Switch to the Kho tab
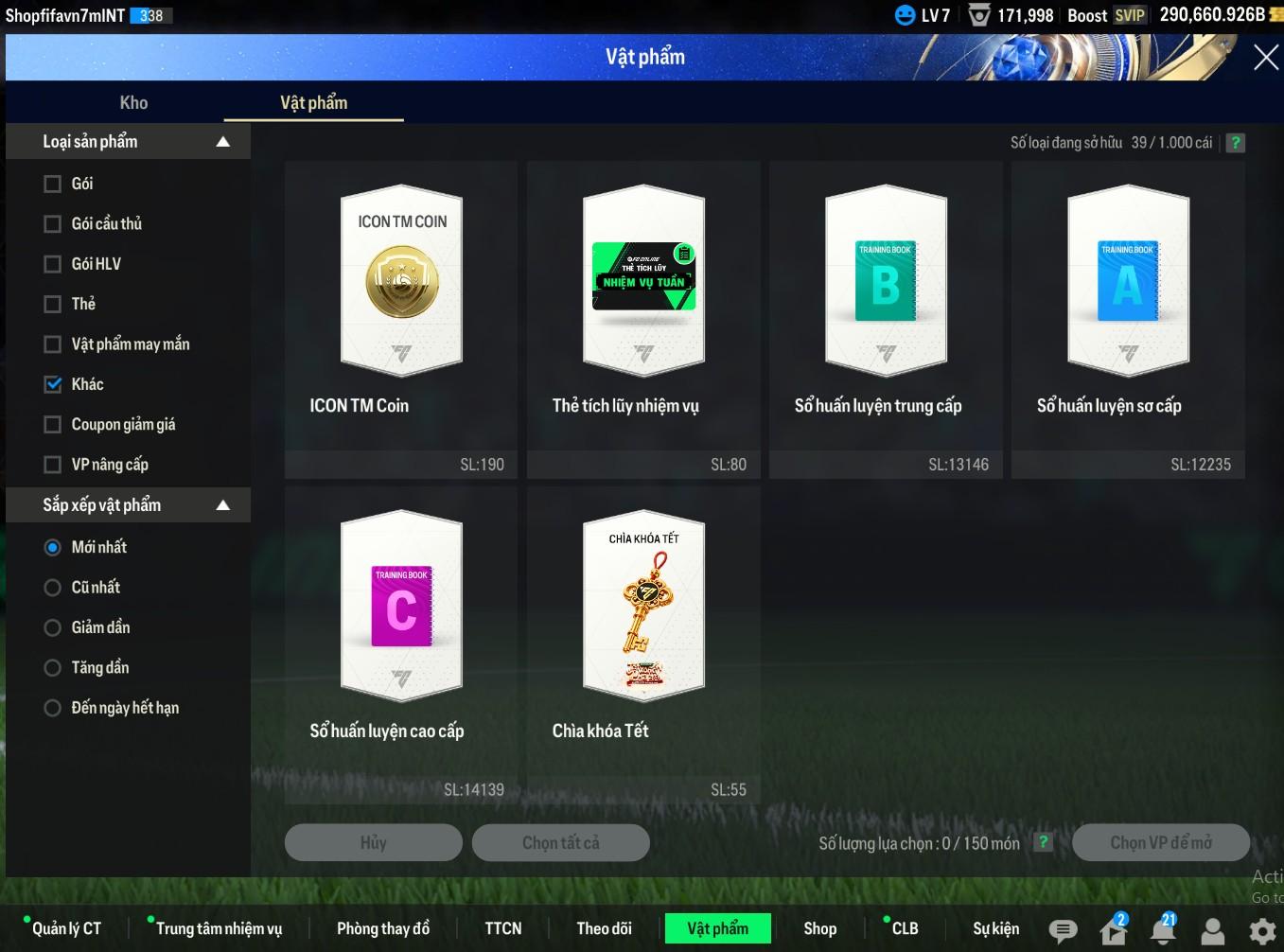This screenshot has width=1284, height=952. pos(133,102)
